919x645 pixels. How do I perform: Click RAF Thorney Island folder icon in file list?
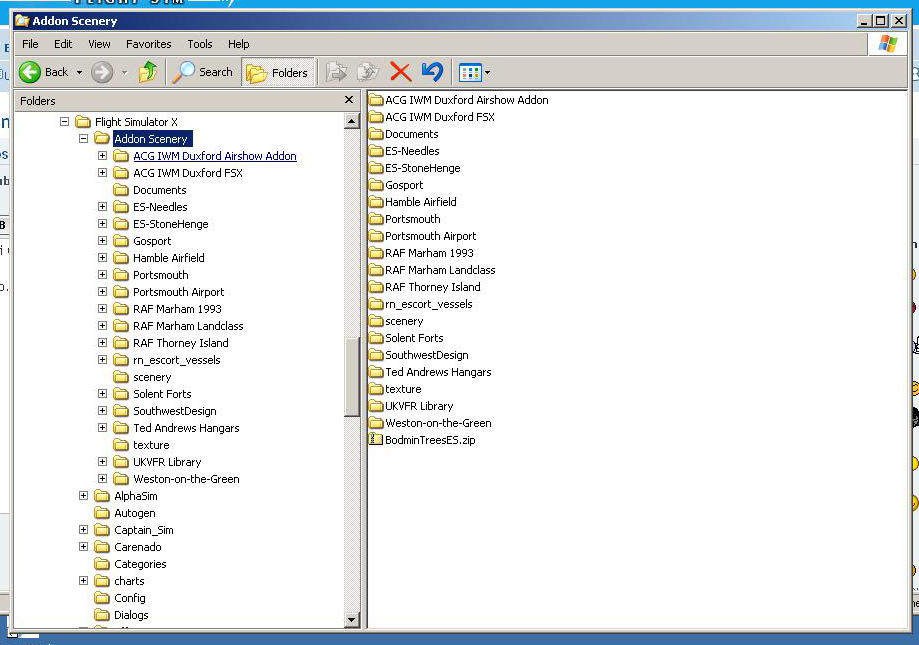tap(375, 287)
